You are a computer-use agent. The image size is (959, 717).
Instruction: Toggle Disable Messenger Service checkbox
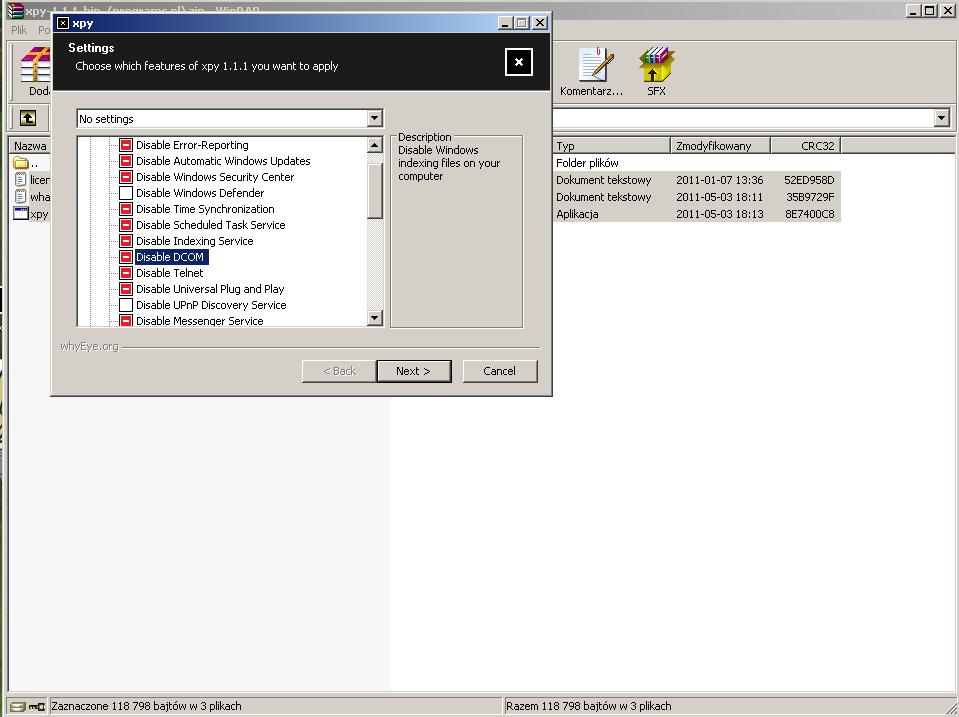pyautogui.click(x=125, y=321)
